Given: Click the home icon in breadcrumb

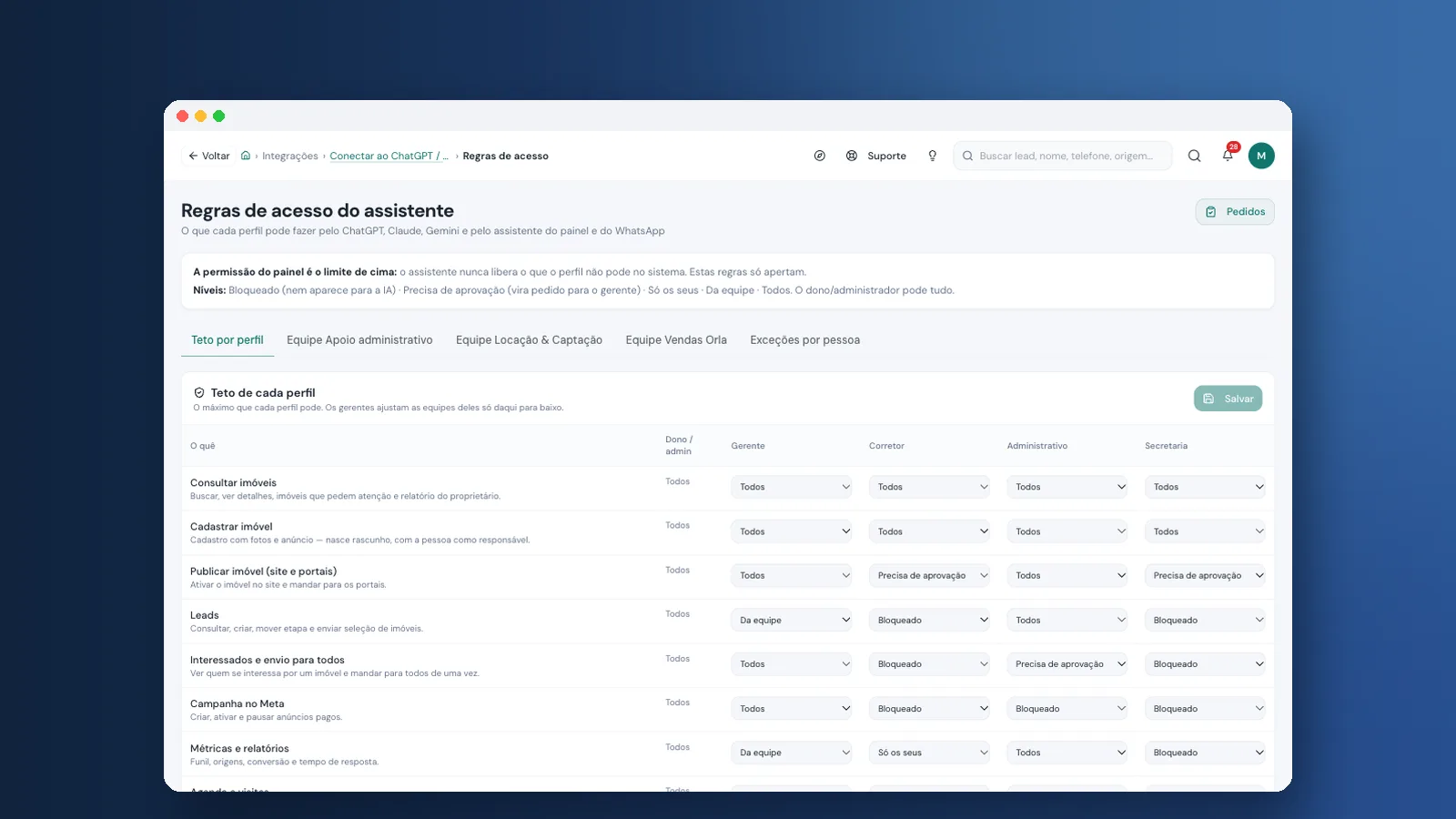Looking at the screenshot, I should 246,156.
